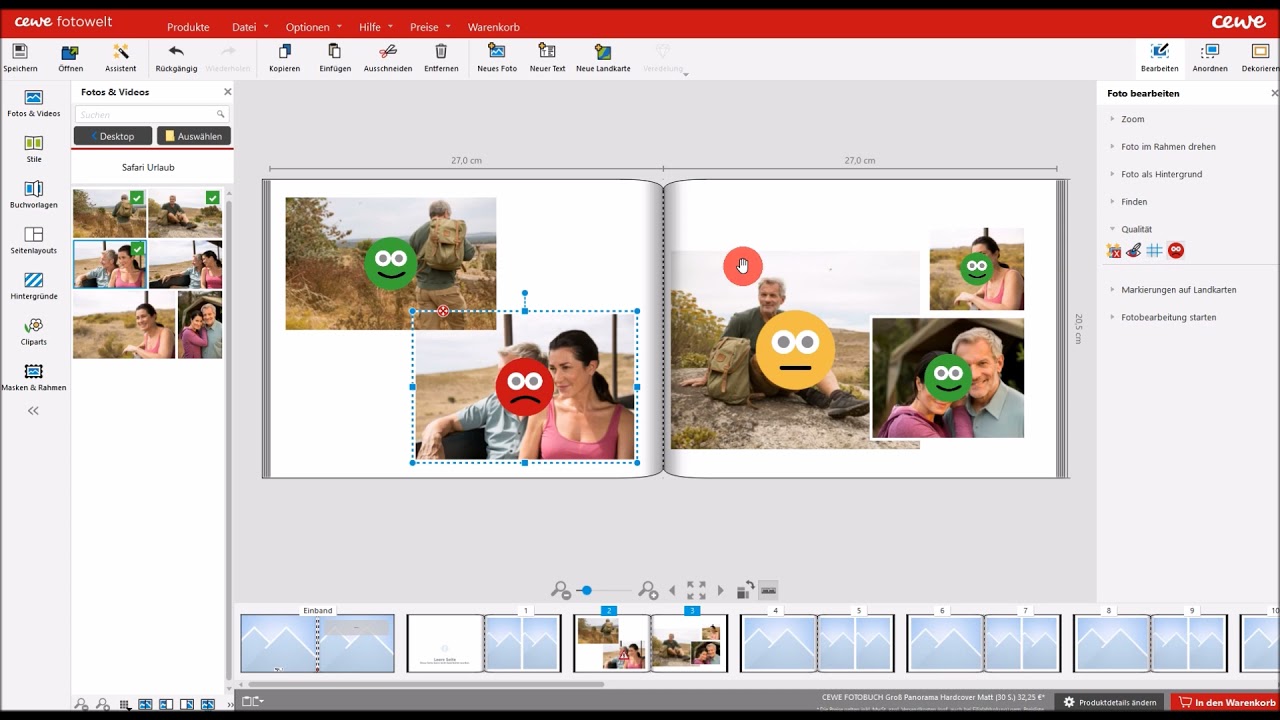Click the rotate layout icon beside the page-strip toggle
This screenshot has height=720, width=1280.
pyautogui.click(x=745, y=591)
